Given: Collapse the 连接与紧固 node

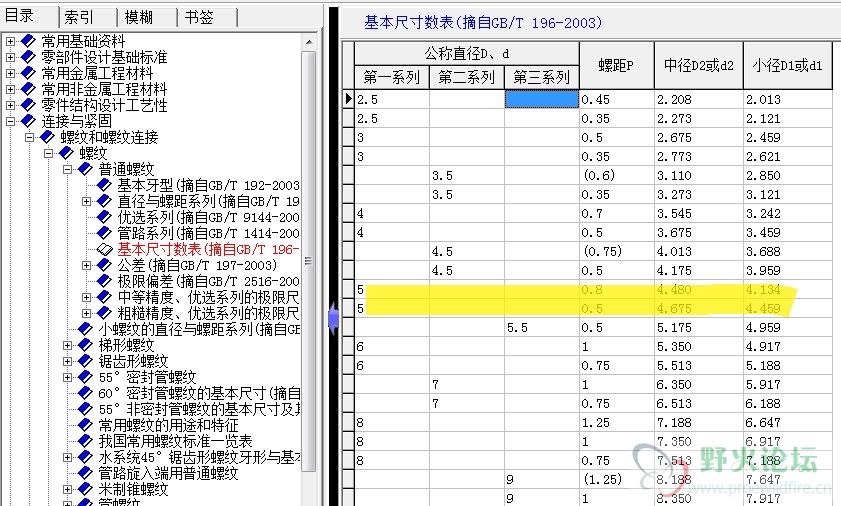Looking at the screenshot, I should click(x=11, y=121).
